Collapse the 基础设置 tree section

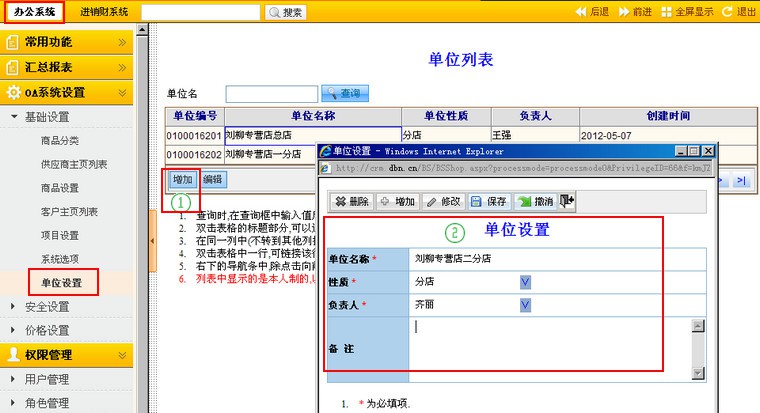(x=42, y=117)
